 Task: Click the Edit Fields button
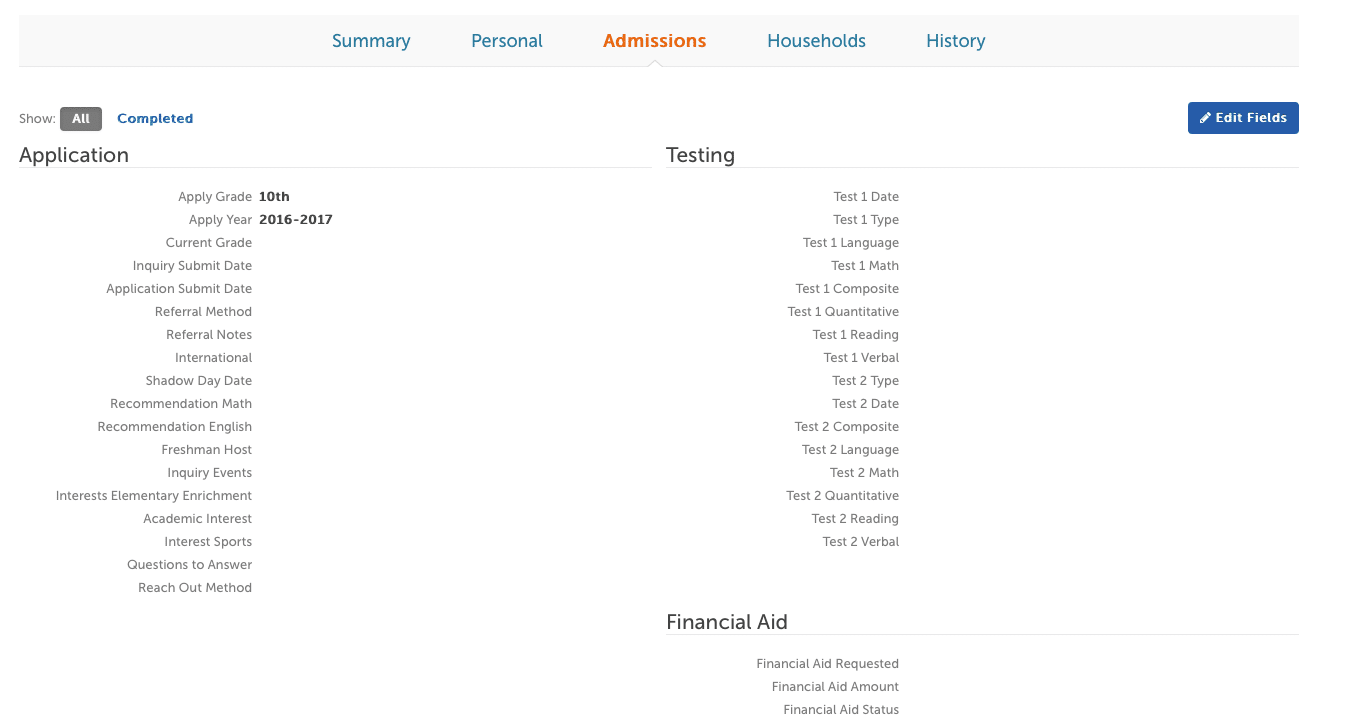pos(1243,118)
